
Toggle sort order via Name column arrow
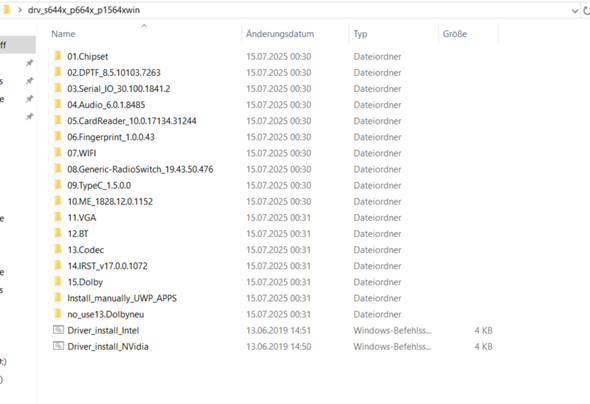click(x=144, y=26)
